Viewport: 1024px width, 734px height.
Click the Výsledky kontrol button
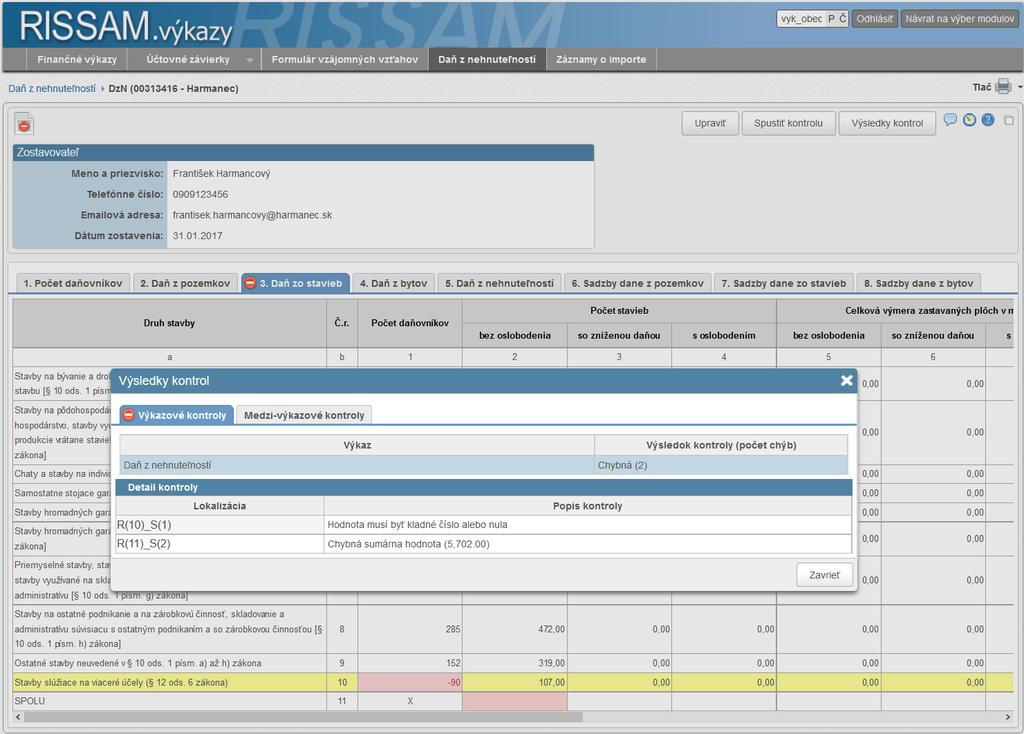tap(887, 123)
